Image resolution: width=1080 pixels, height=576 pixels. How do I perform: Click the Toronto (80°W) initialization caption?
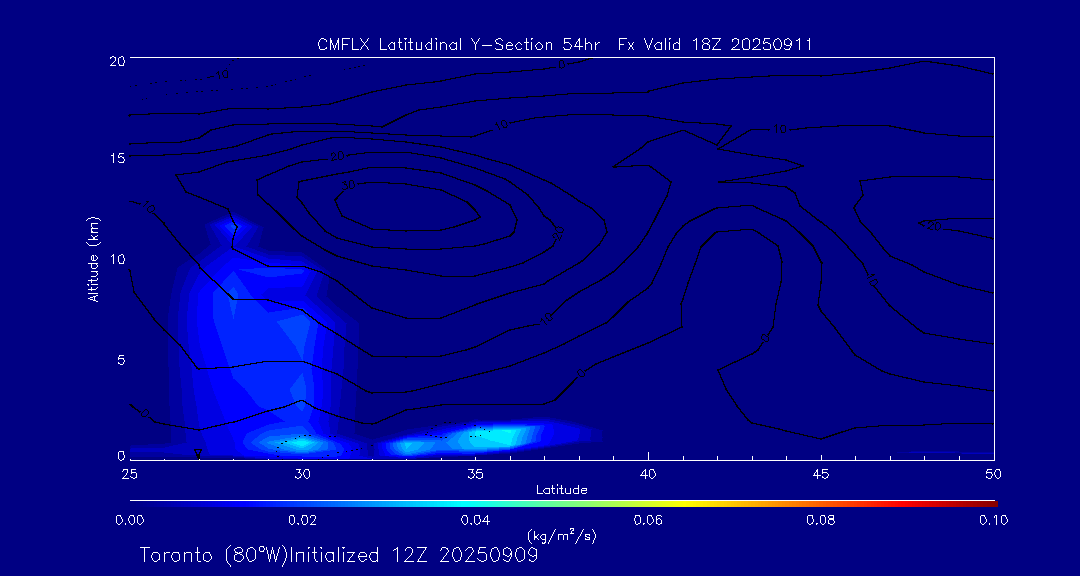click(338, 555)
